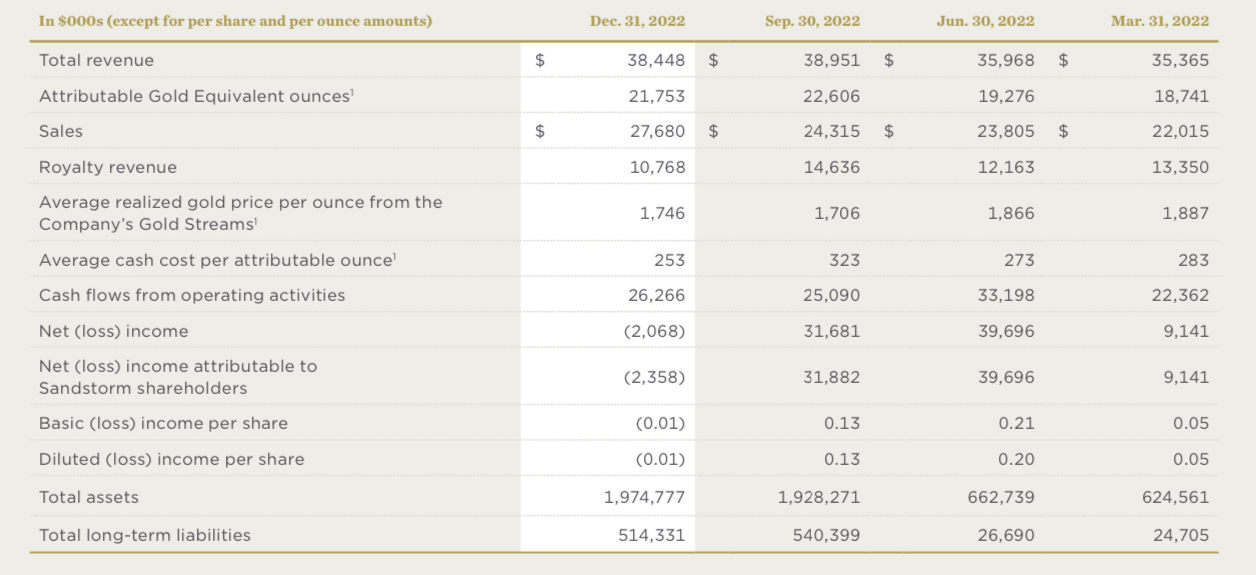The width and height of the screenshot is (1256, 575).
Task: Click the Cash flows from operating activities label
Action: point(192,295)
